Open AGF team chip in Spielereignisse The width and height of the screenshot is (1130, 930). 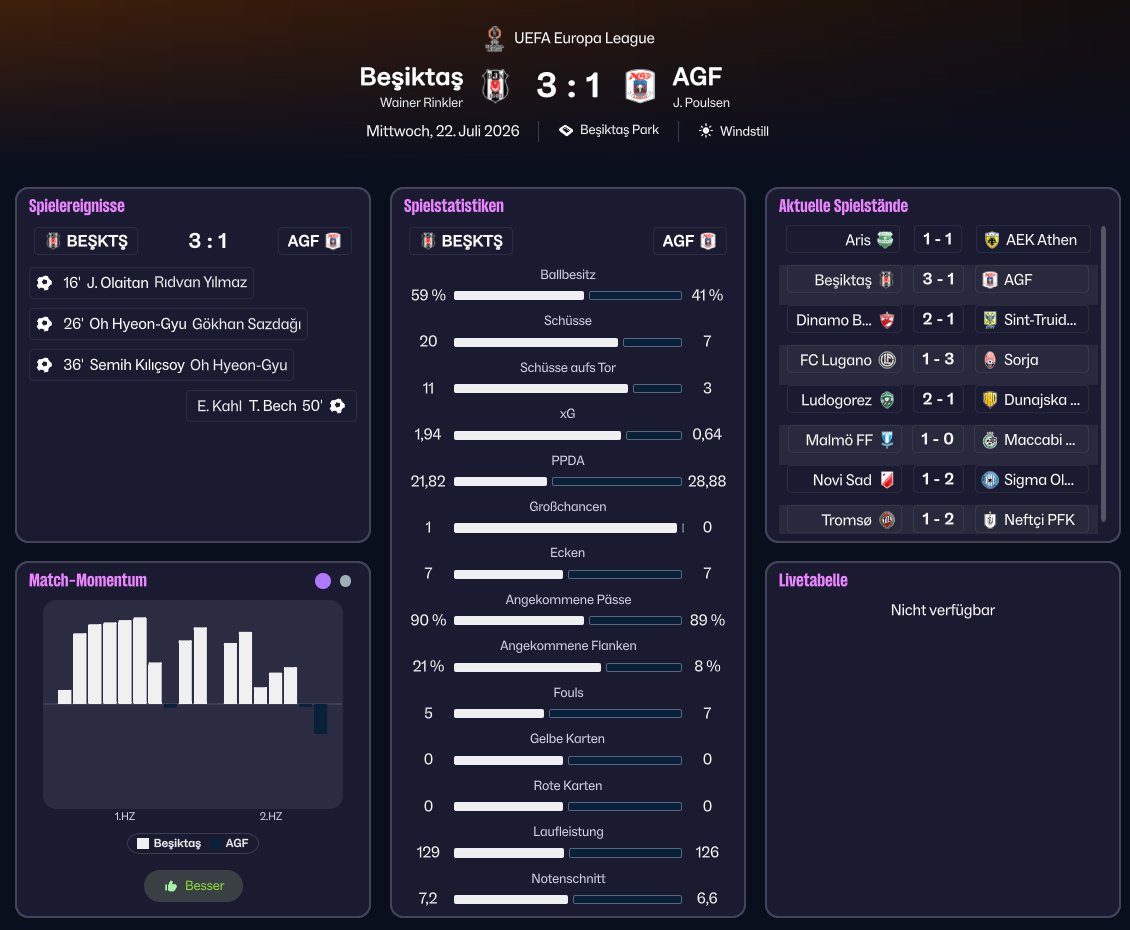tap(314, 241)
